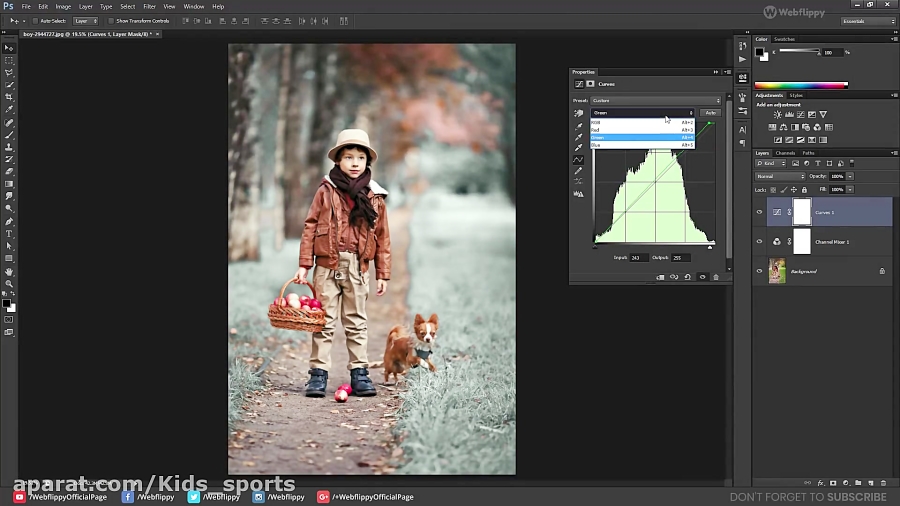The height and width of the screenshot is (506, 900).
Task: Select the Zoom tool in toolbox
Action: point(9,284)
